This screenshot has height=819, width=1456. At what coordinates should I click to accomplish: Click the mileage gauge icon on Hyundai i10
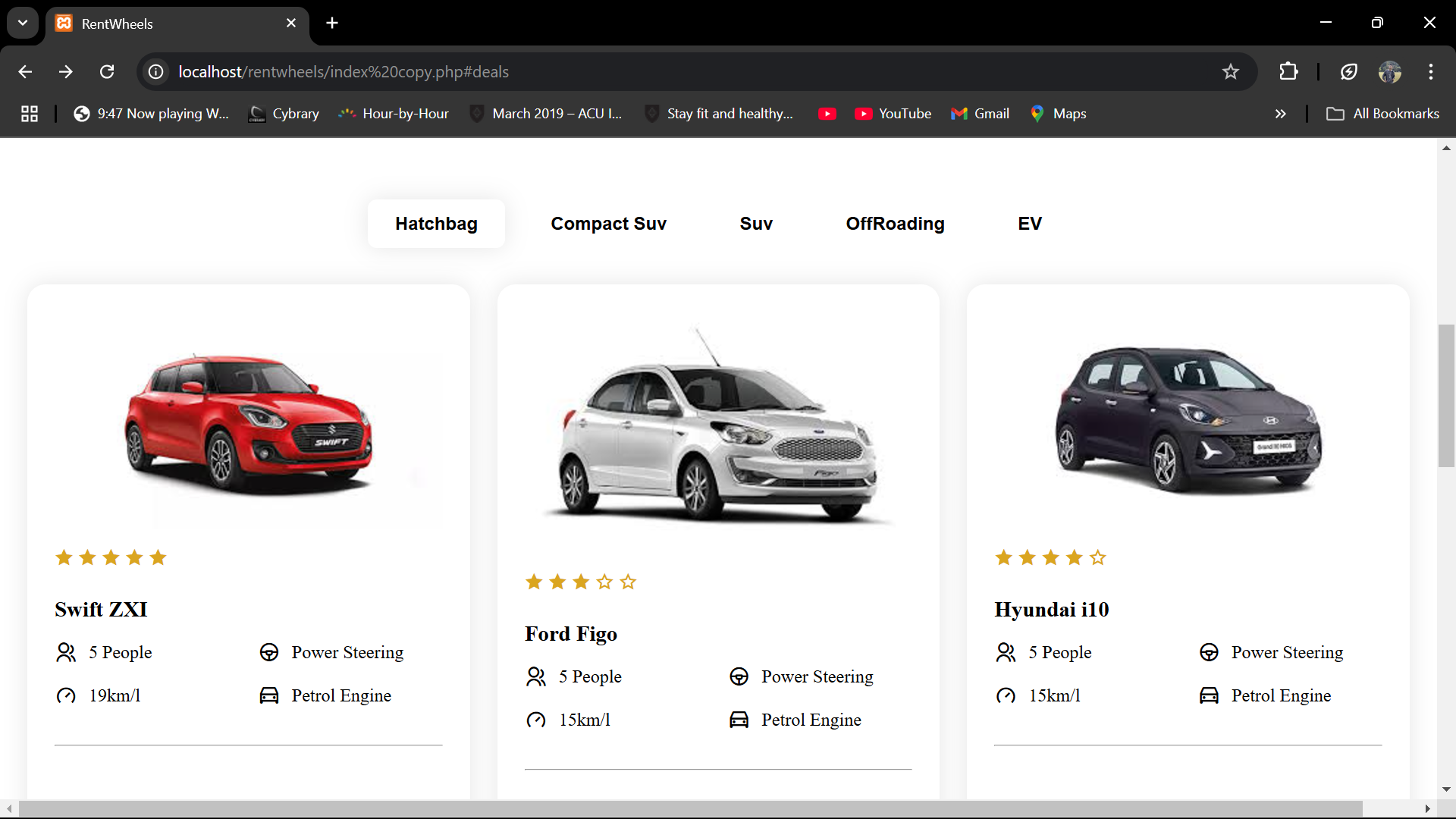point(1006,695)
